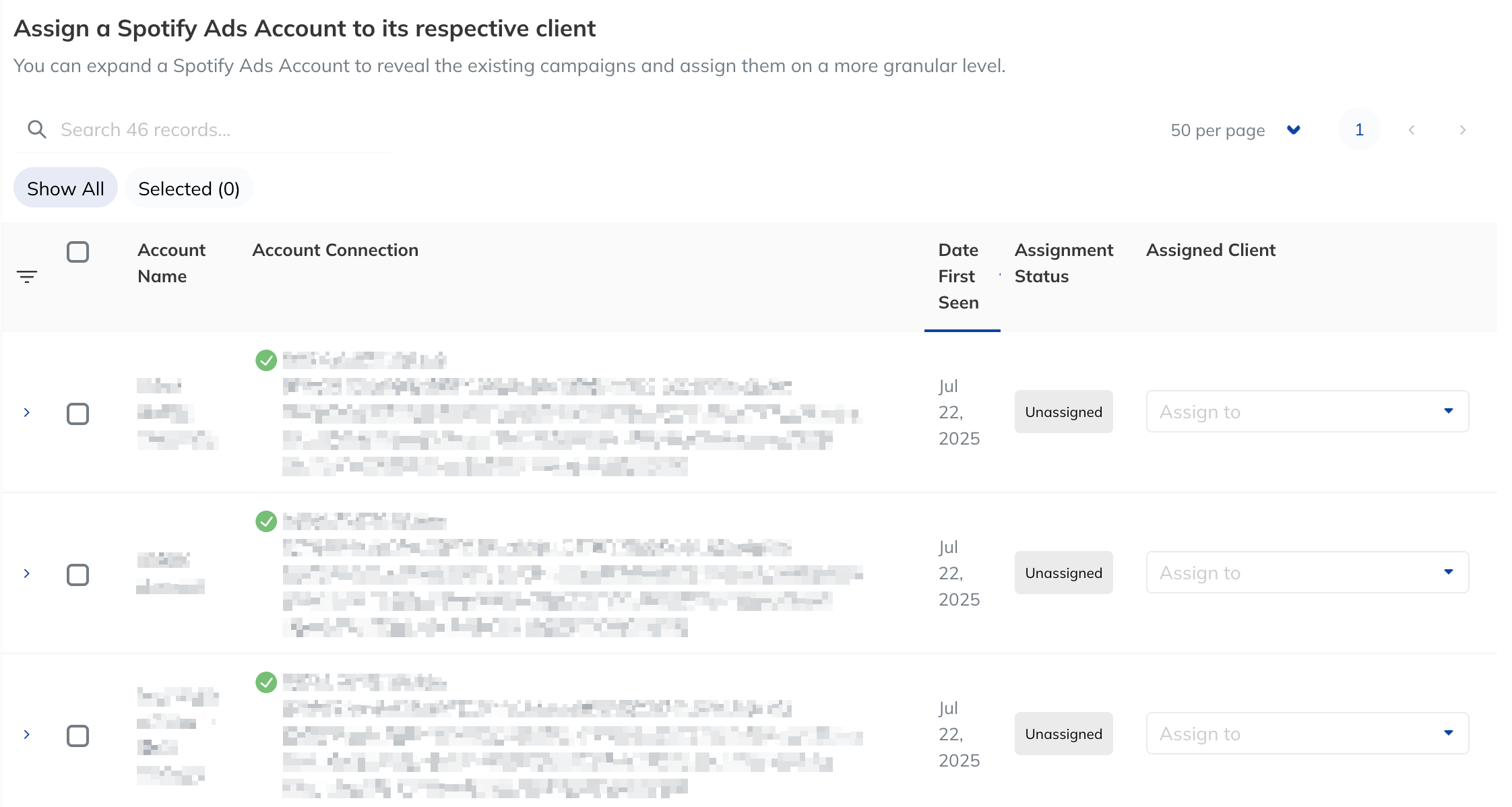Click page number 1 button
1512x807 pixels.
click(x=1359, y=129)
